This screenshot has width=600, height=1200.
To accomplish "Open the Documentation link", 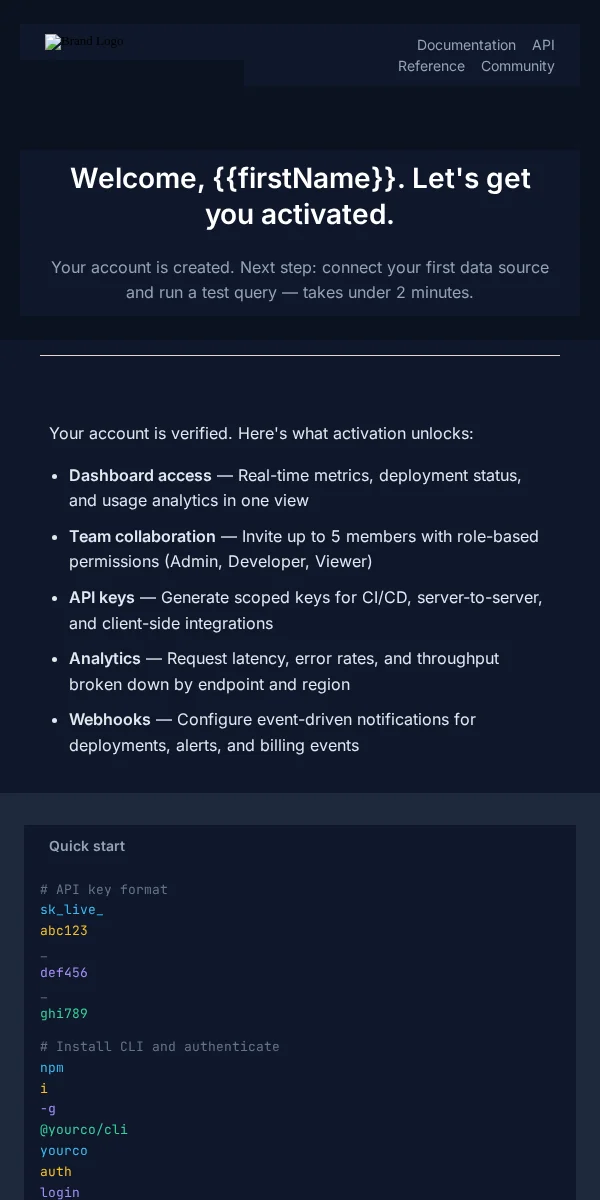I will pos(466,45).
